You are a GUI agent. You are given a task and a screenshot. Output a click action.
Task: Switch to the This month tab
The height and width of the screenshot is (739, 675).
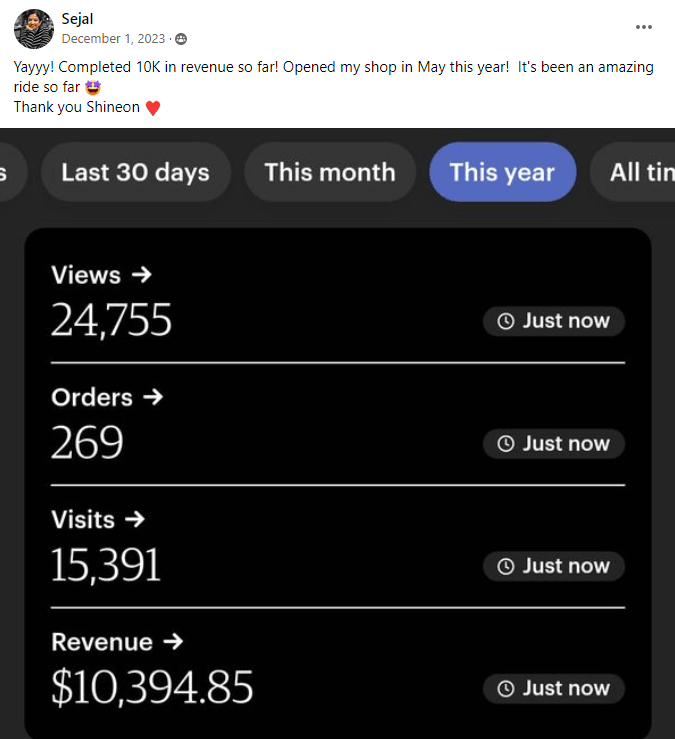329,172
